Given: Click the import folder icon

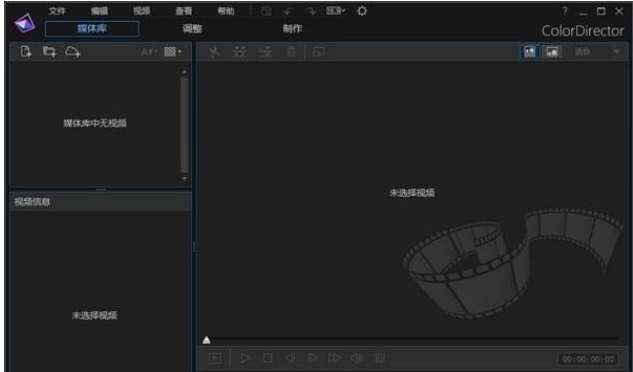Looking at the screenshot, I should click(x=50, y=52).
